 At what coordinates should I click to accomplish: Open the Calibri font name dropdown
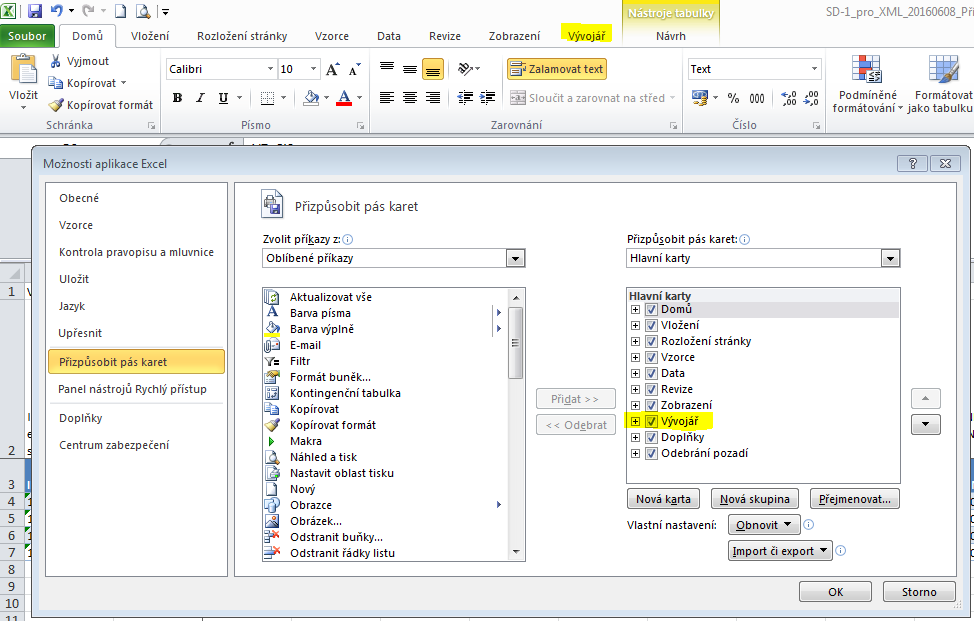[270, 69]
